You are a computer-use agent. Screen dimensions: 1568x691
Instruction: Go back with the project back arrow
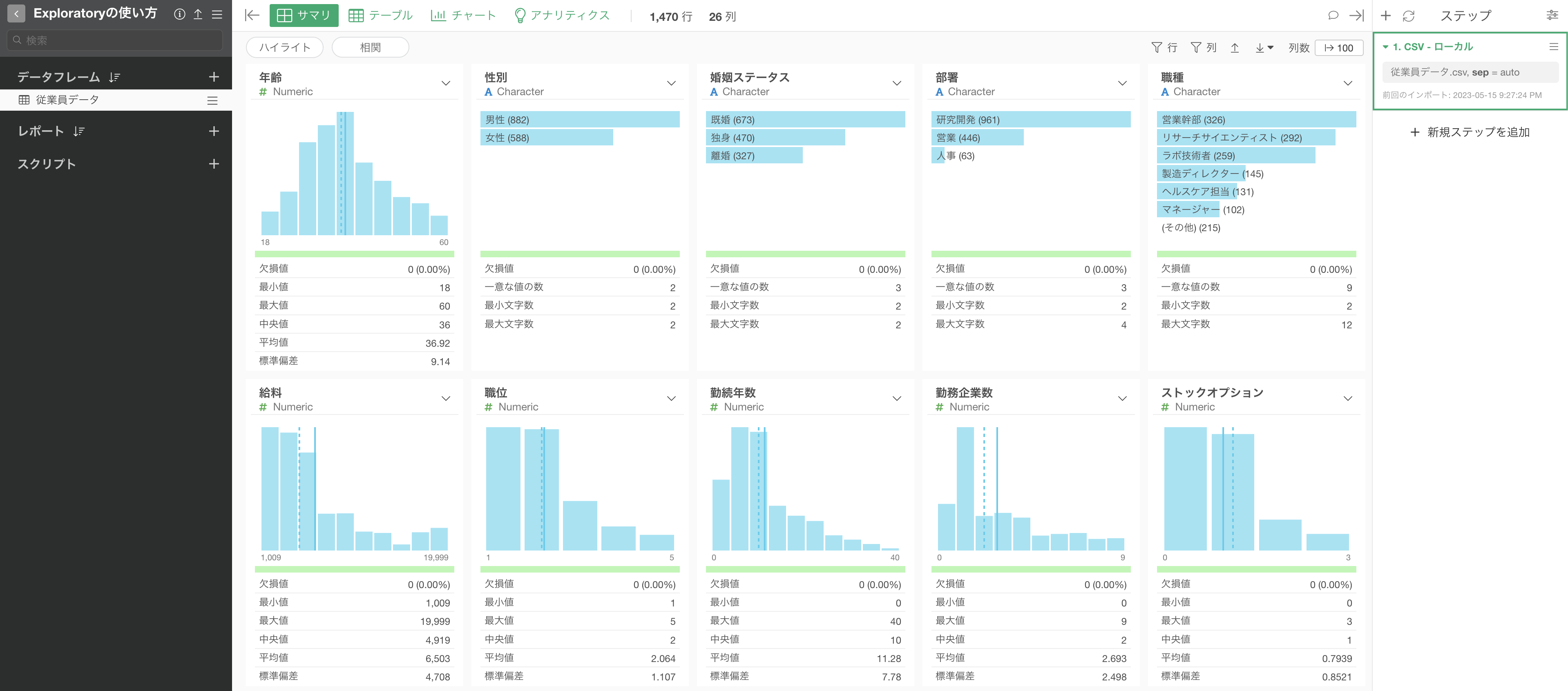pos(16,13)
